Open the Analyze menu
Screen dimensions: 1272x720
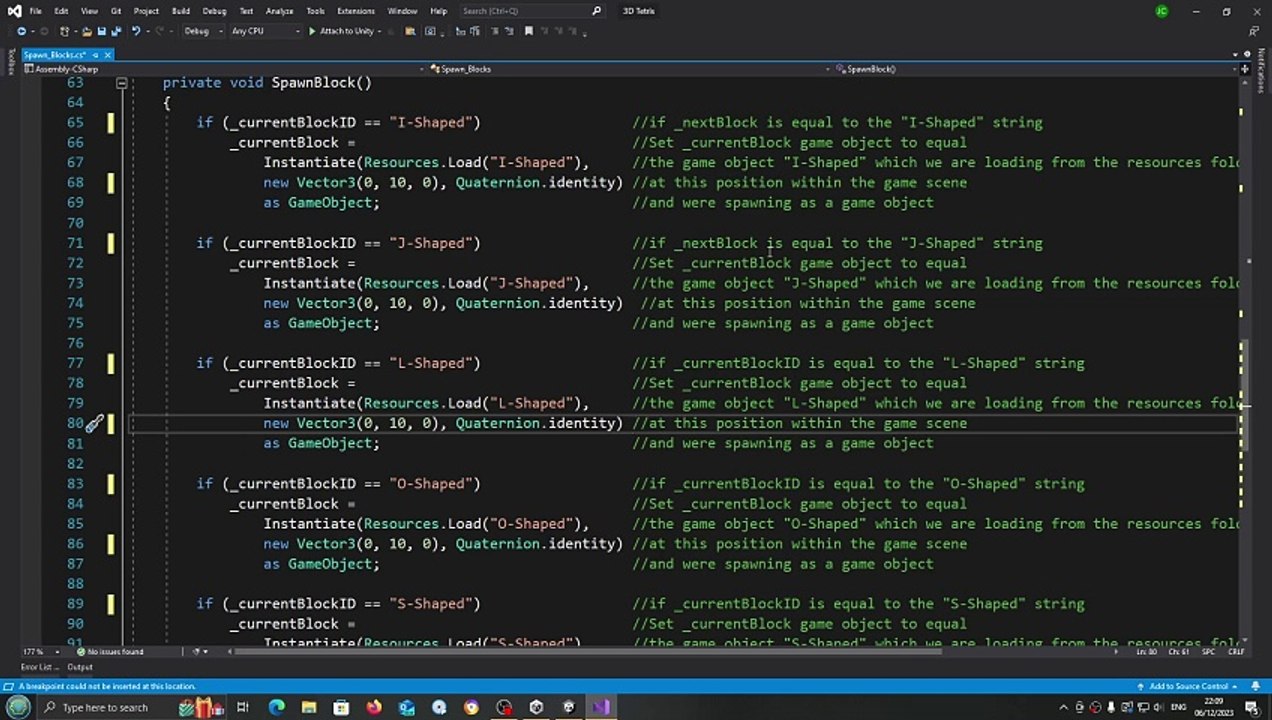tap(279, 11)
